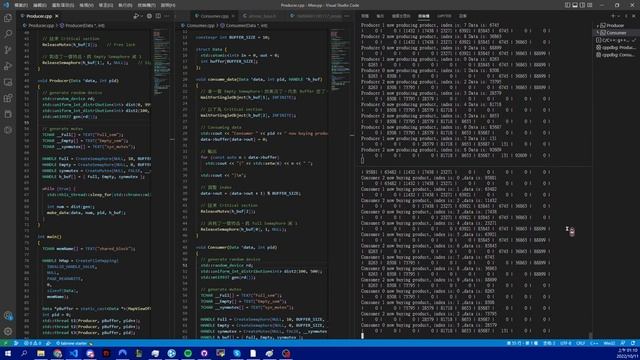The width and height of the screenshot is (640, 360).
Task: Click C++ language mode in status bar
Action: coord(594,343)
